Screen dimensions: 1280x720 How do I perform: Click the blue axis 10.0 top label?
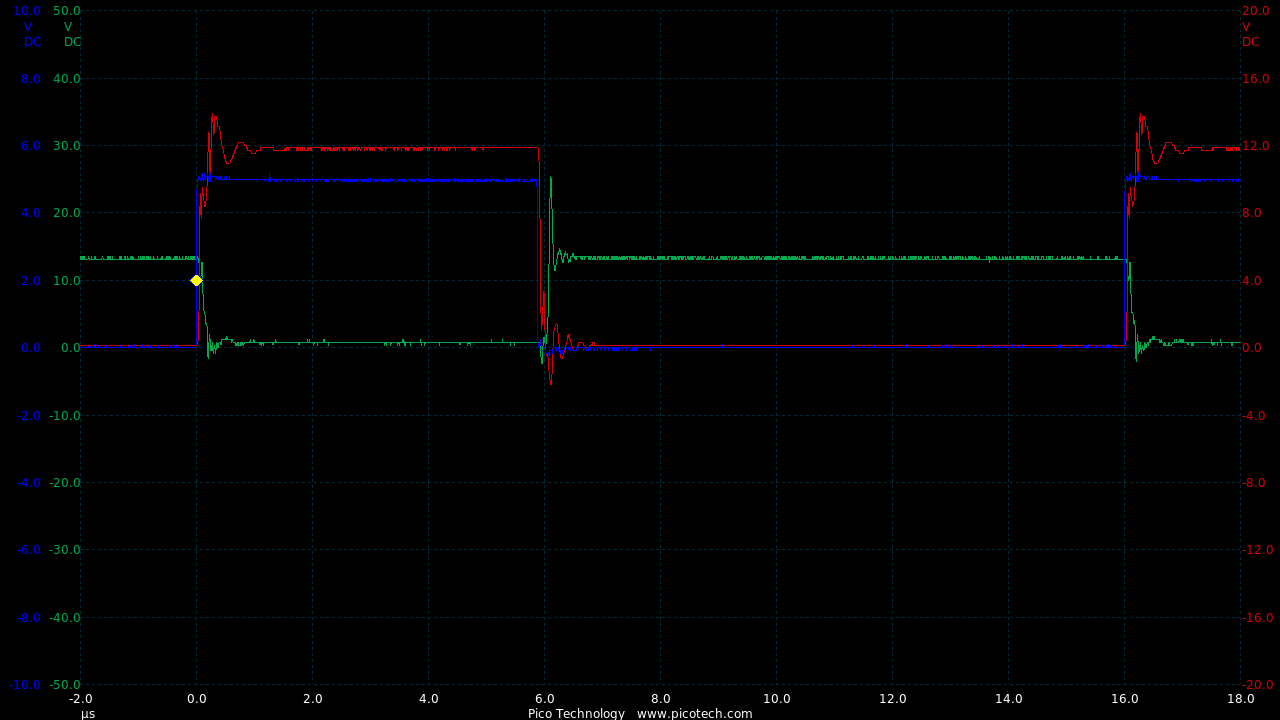tap(27, 11)
